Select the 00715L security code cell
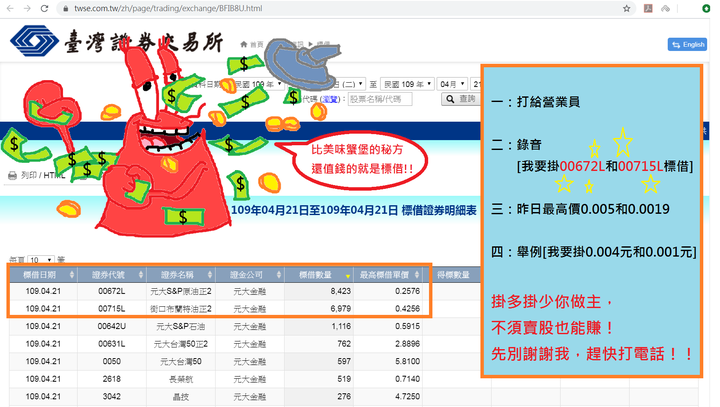The image size is (720, 407). 112,309
